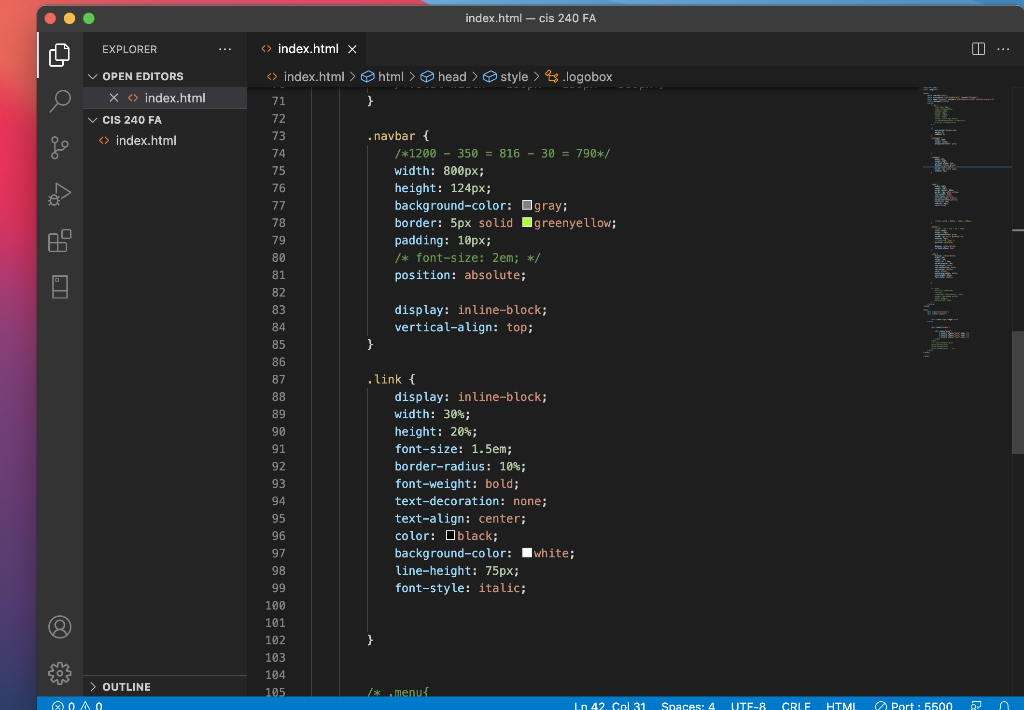This screenshot has height=710, width=1024.
Task: Click UTF-8 encoding indicator
Action: (748, 704)
